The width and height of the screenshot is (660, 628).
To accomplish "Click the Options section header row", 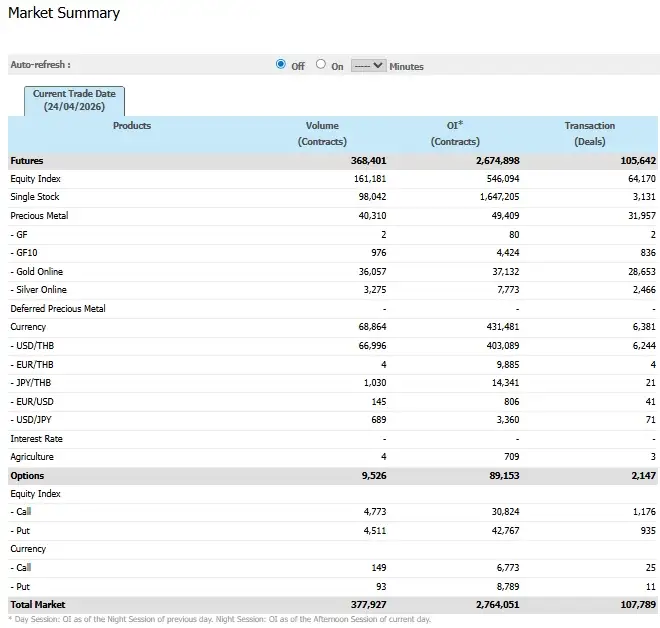I will point(28,476).
